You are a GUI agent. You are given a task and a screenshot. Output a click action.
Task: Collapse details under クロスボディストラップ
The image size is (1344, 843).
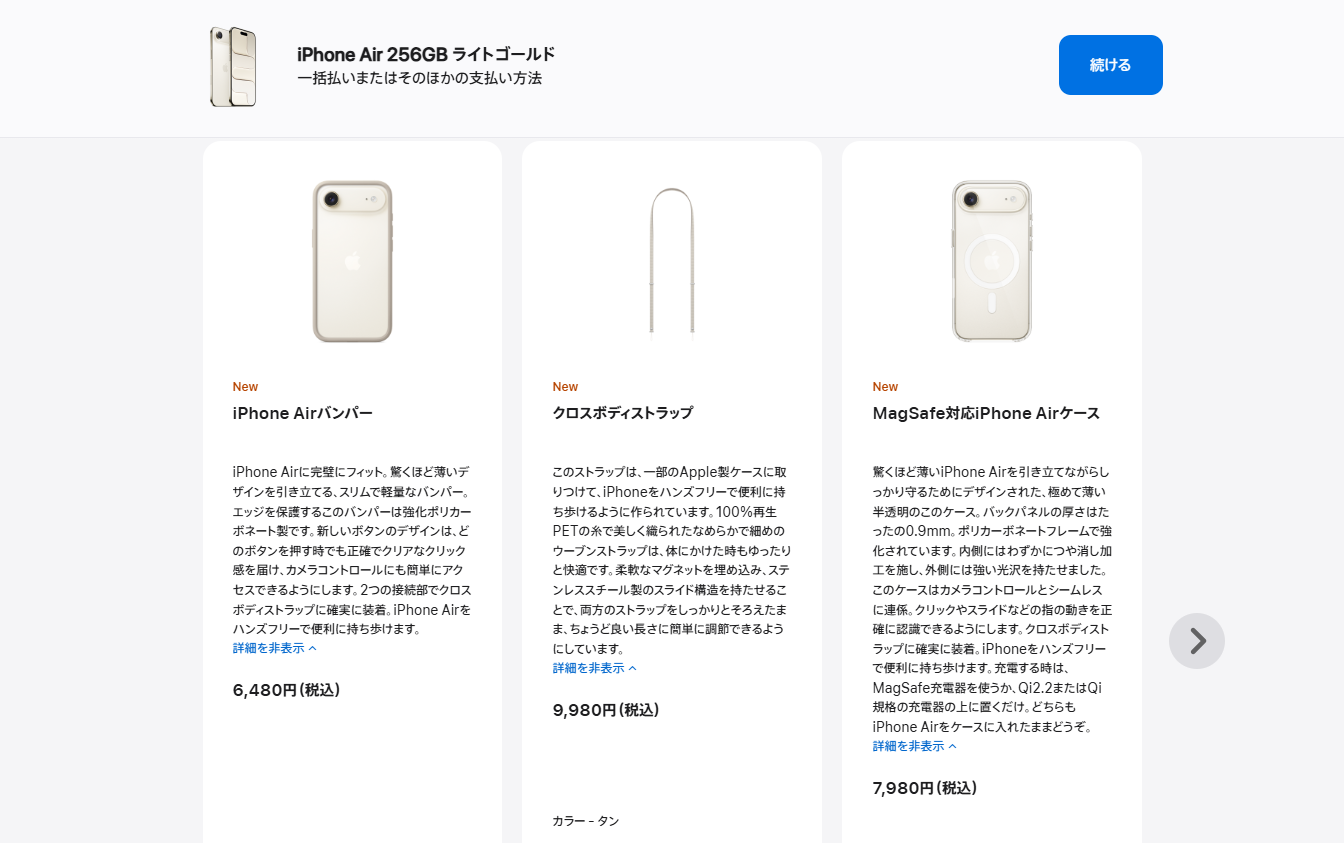click(595, 668)
